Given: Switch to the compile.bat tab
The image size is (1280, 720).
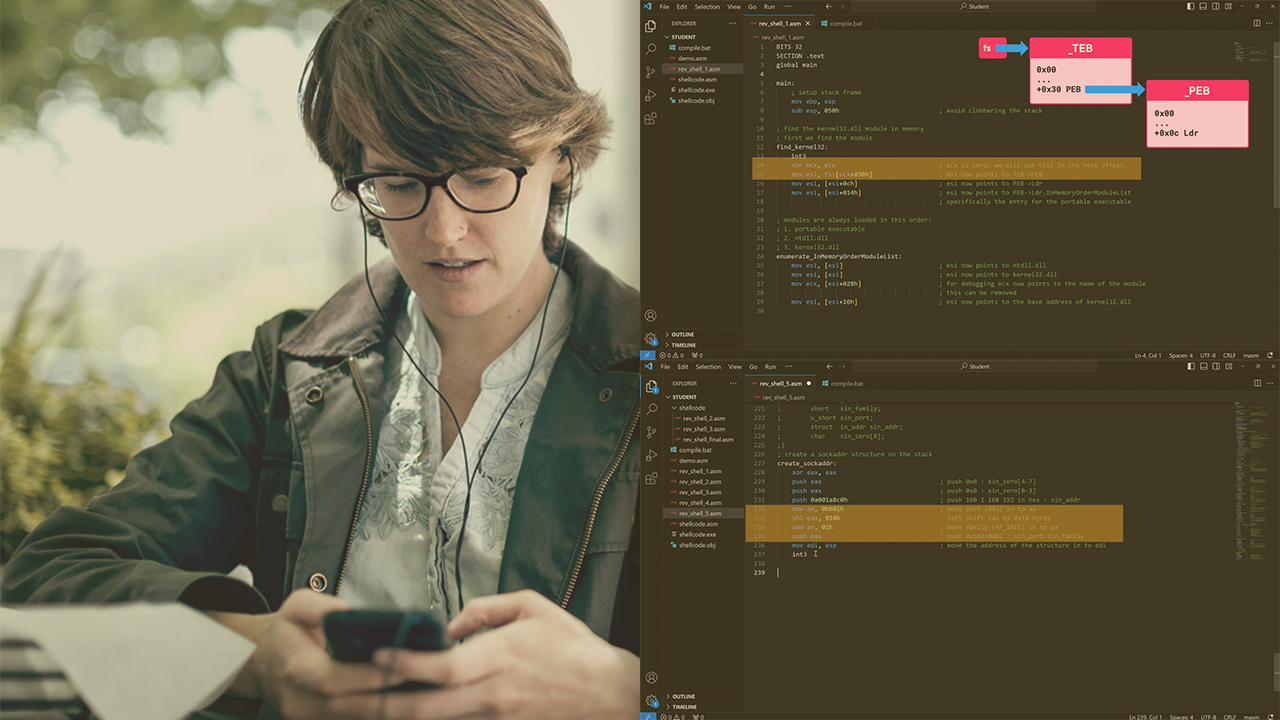Looking at the screenshot, I should [x=845, y=22].
